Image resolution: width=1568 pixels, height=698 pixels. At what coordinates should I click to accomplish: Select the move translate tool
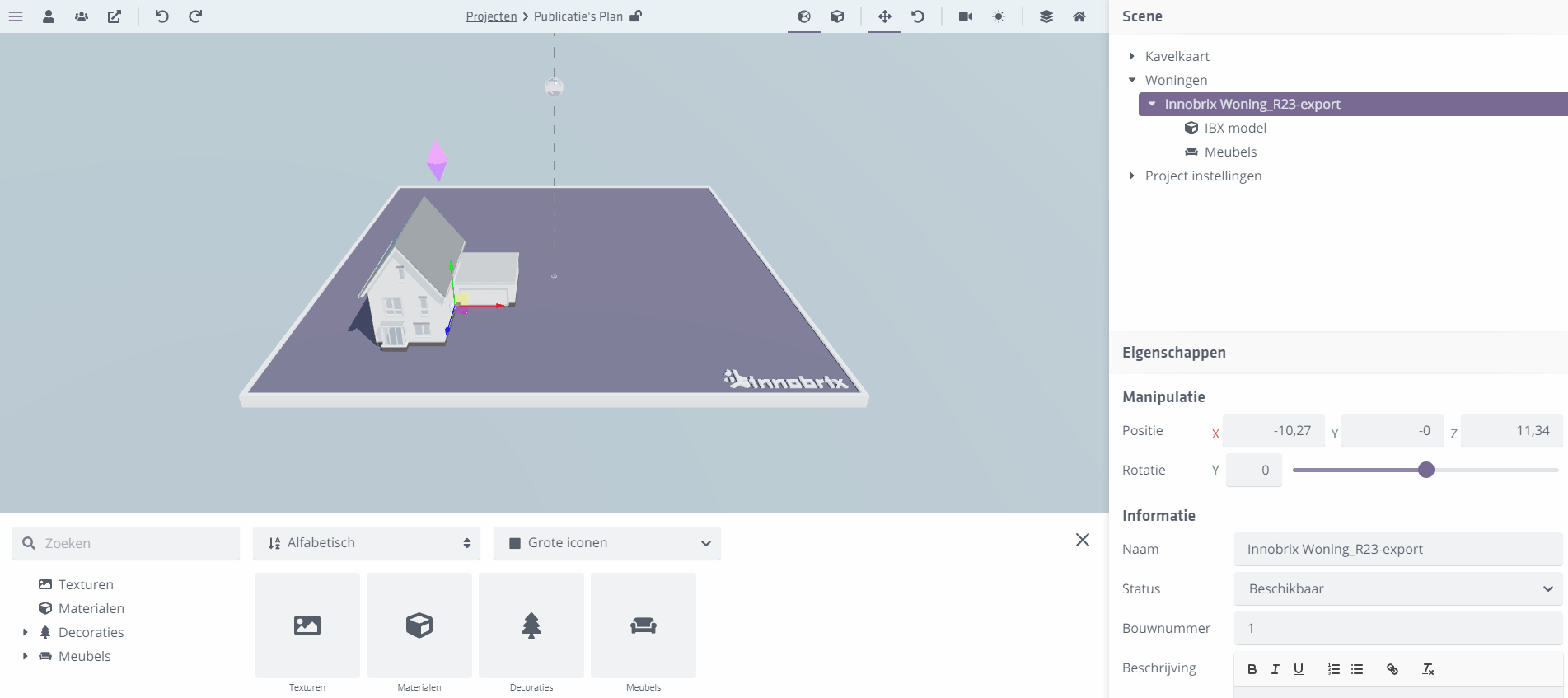click(885, 16)
